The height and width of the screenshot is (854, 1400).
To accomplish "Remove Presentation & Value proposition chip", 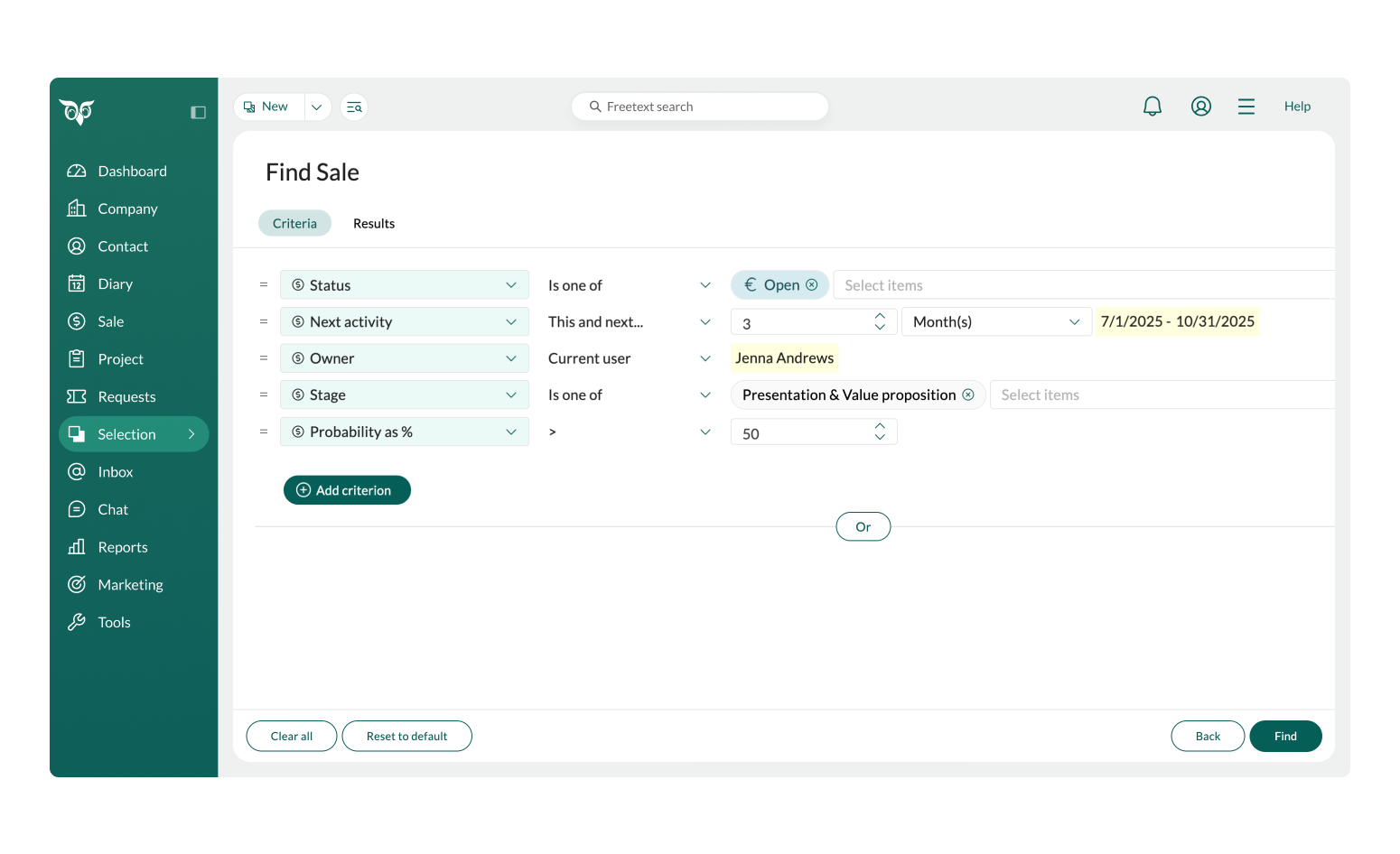I will [x=968, y=395].
